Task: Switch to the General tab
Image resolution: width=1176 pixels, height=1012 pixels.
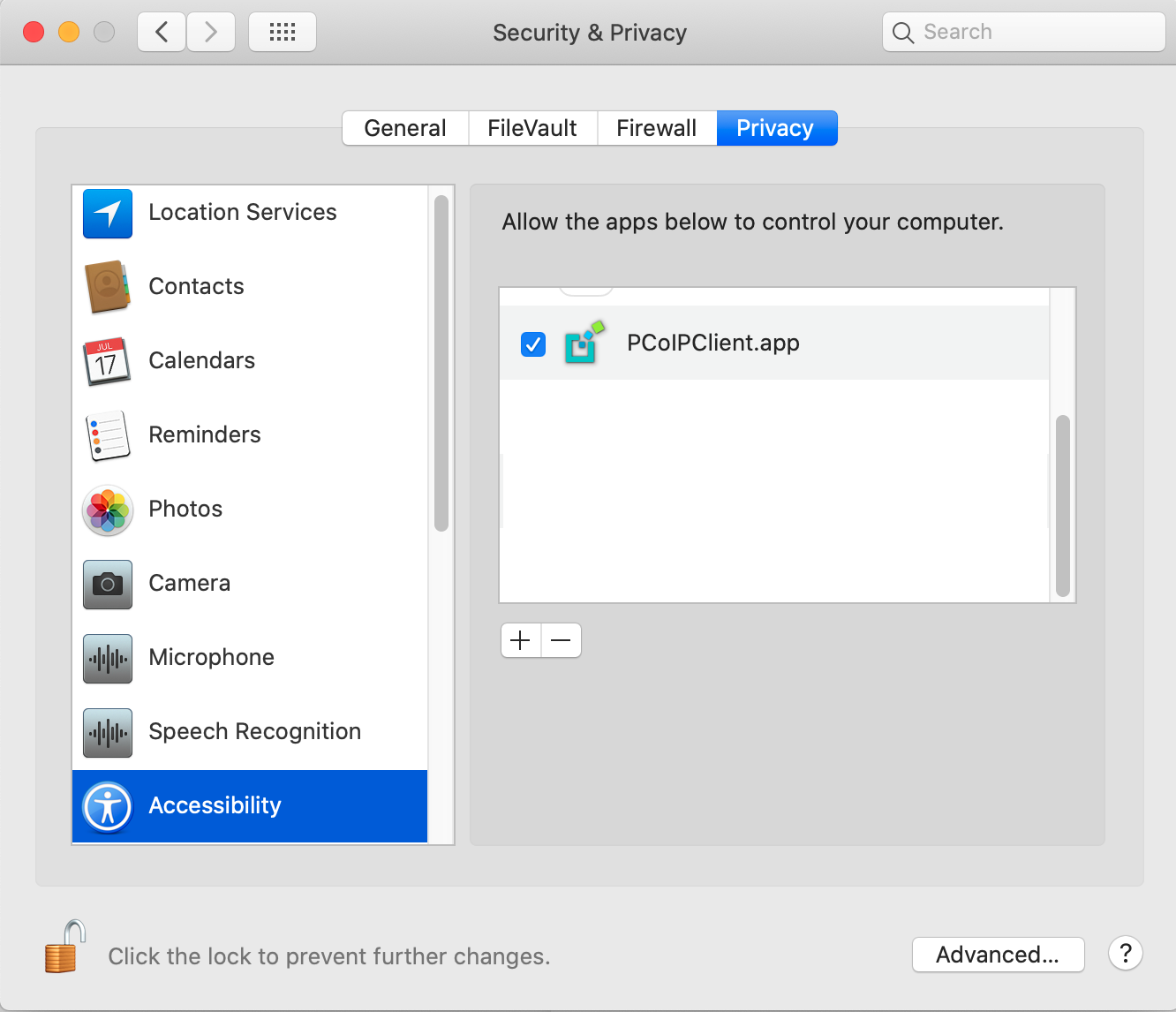Action: click(x=405, y=128)
